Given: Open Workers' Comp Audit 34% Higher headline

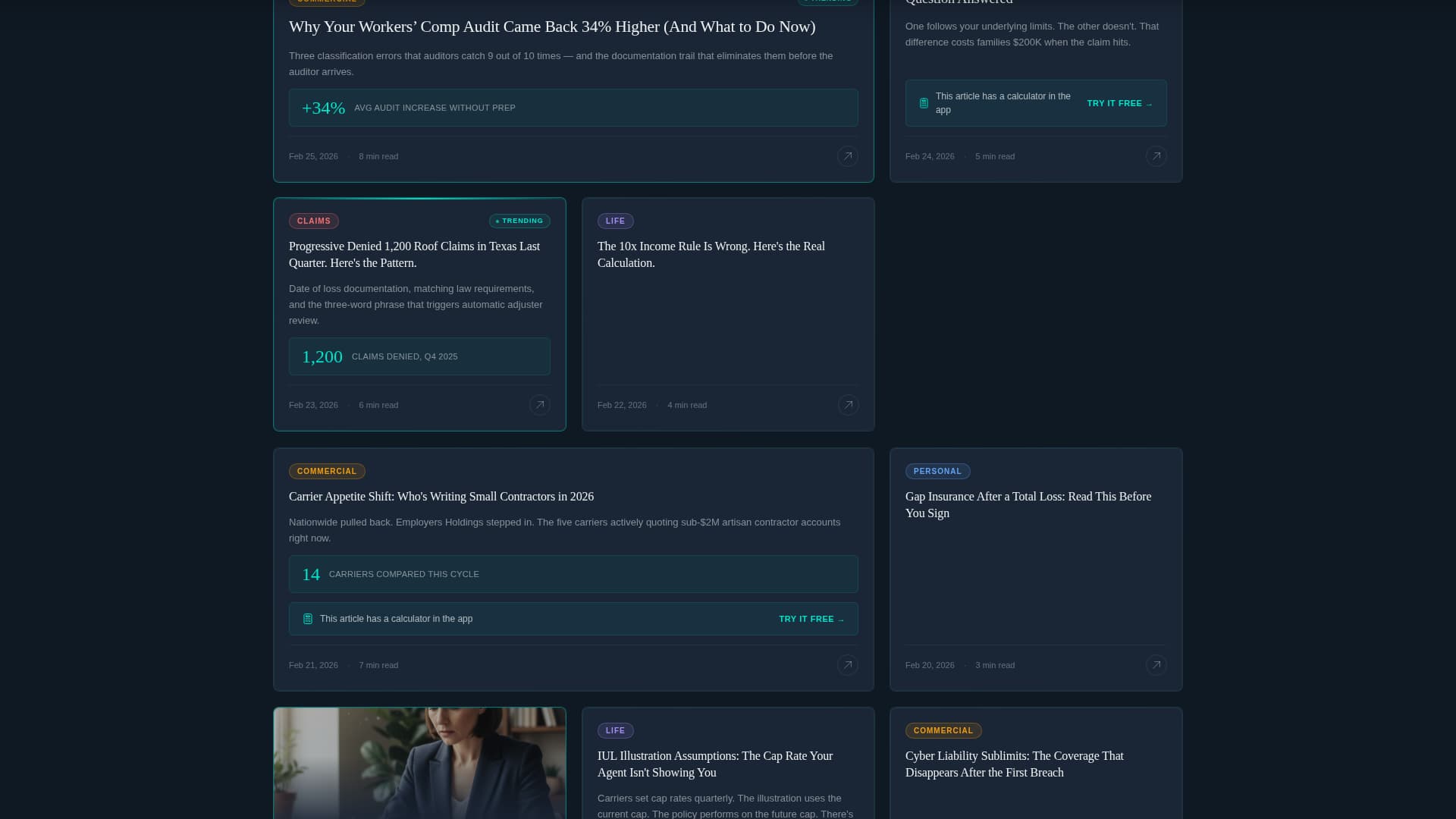Looking at the screenshot, I should pos(552,27).
